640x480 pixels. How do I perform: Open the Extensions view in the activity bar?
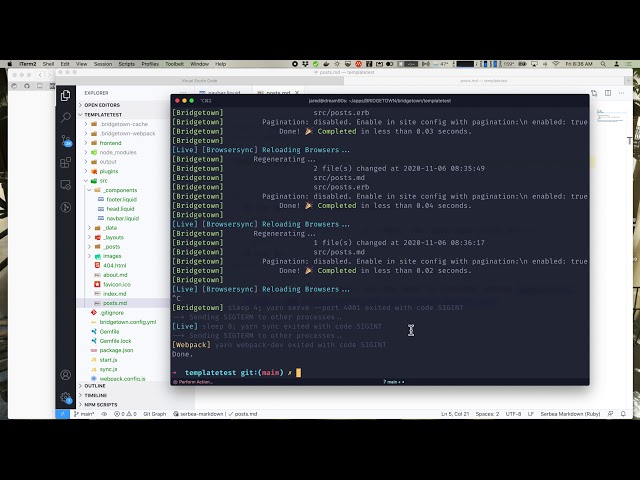pos(65,162)
